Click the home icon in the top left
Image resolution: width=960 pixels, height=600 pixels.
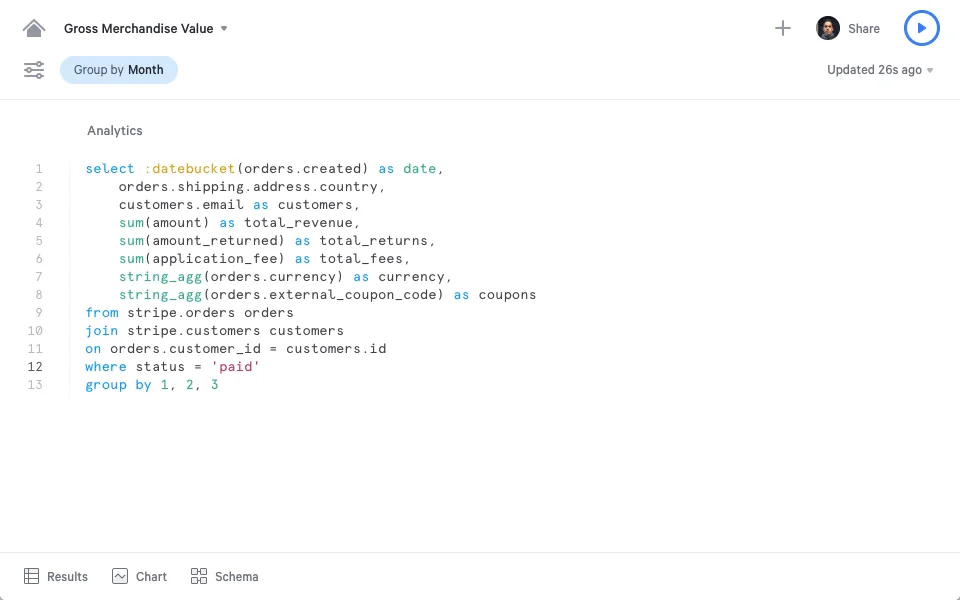pyautogui.click(x=34, y=27)
